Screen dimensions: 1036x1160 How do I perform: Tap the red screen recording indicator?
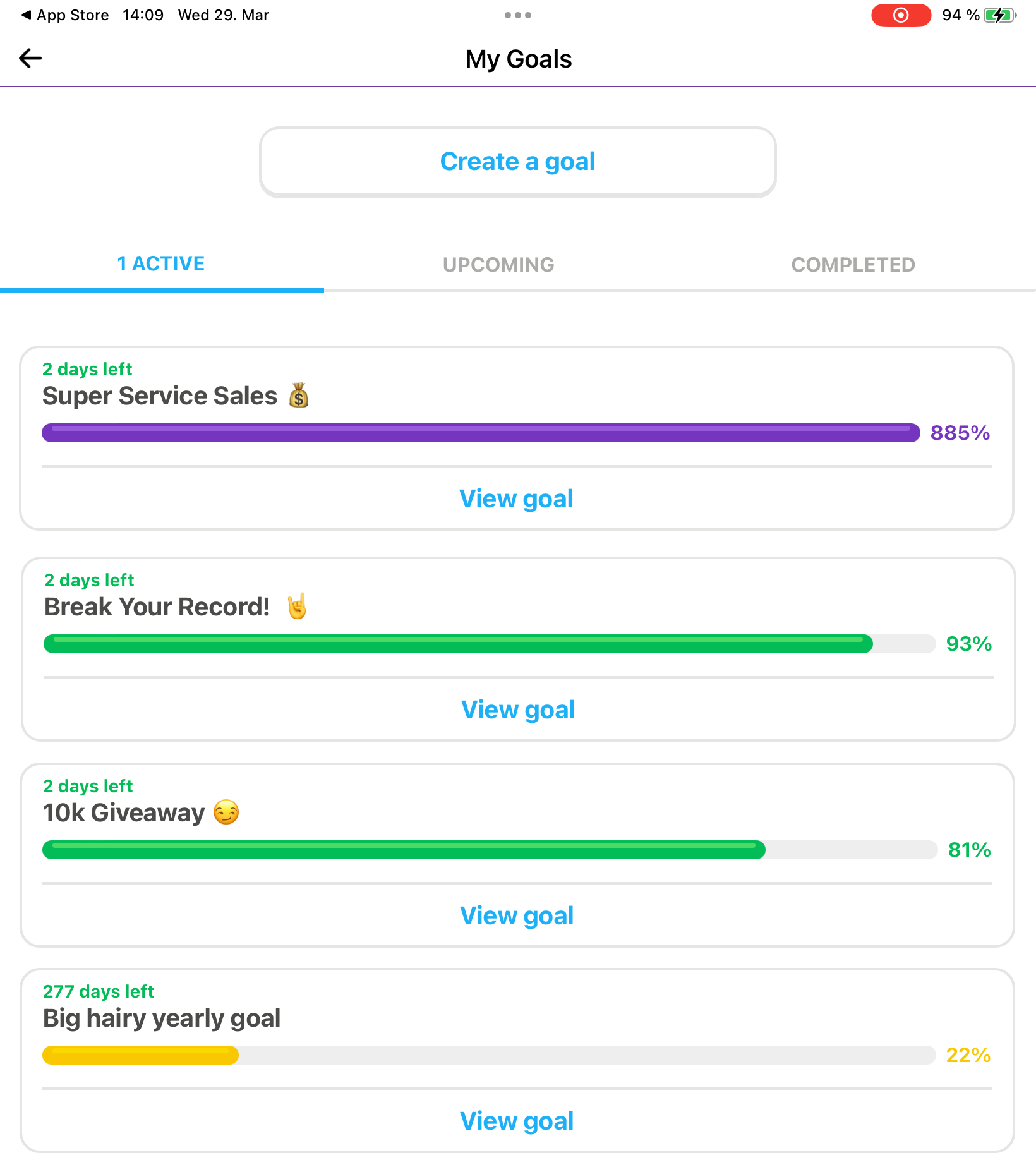(900, 15)
